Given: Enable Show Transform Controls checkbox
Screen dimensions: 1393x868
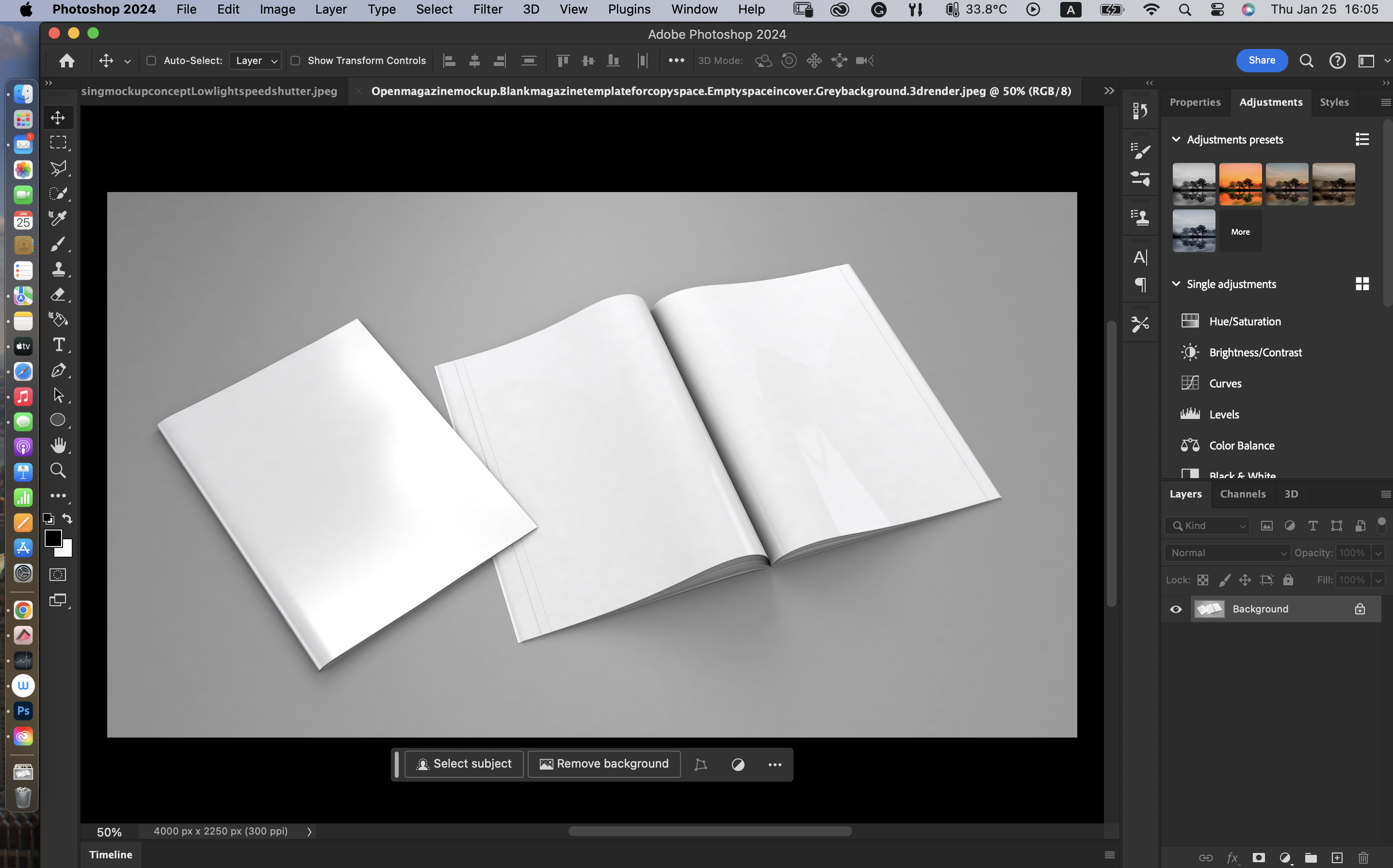Looking at the screenshot, I should pos(295,60).
